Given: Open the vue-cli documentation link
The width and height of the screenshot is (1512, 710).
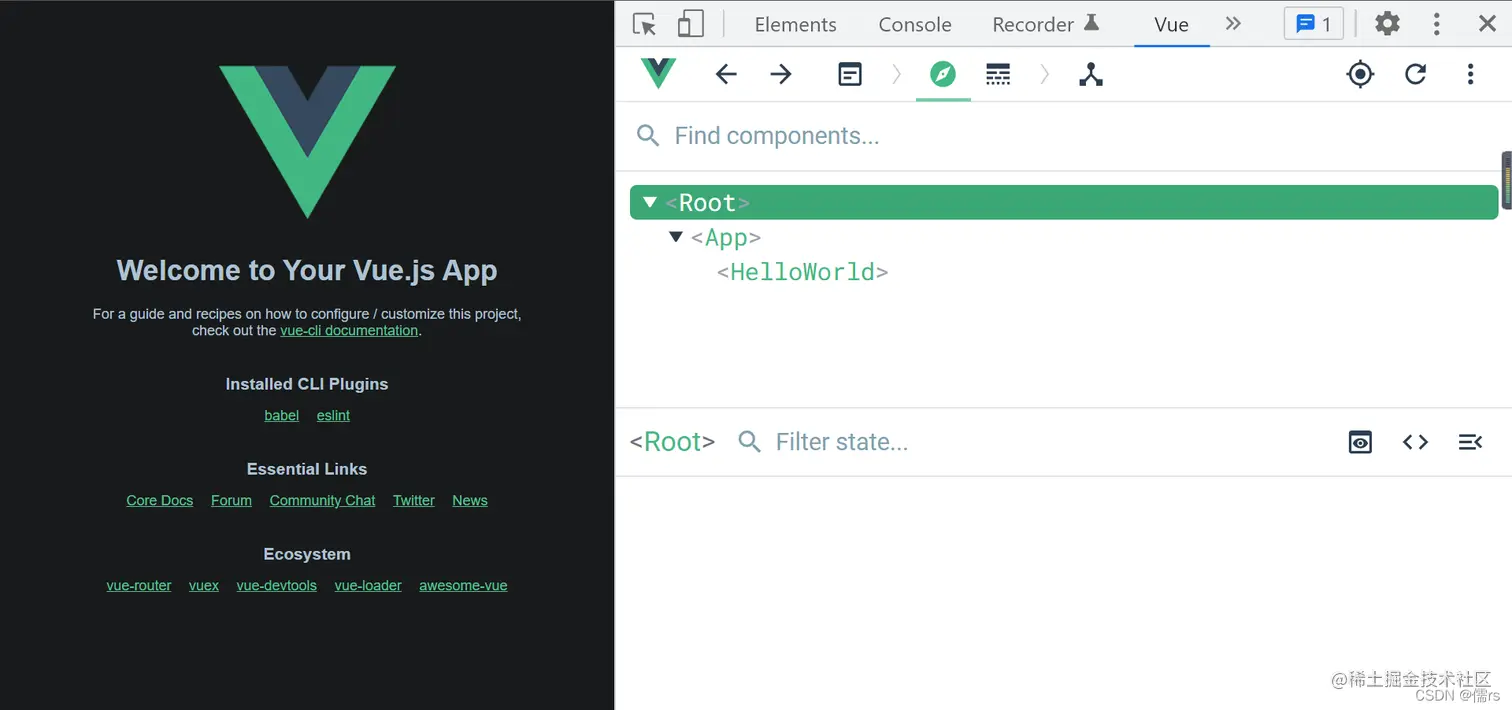Looking at the screenshot, I should (x=349, y=331).
